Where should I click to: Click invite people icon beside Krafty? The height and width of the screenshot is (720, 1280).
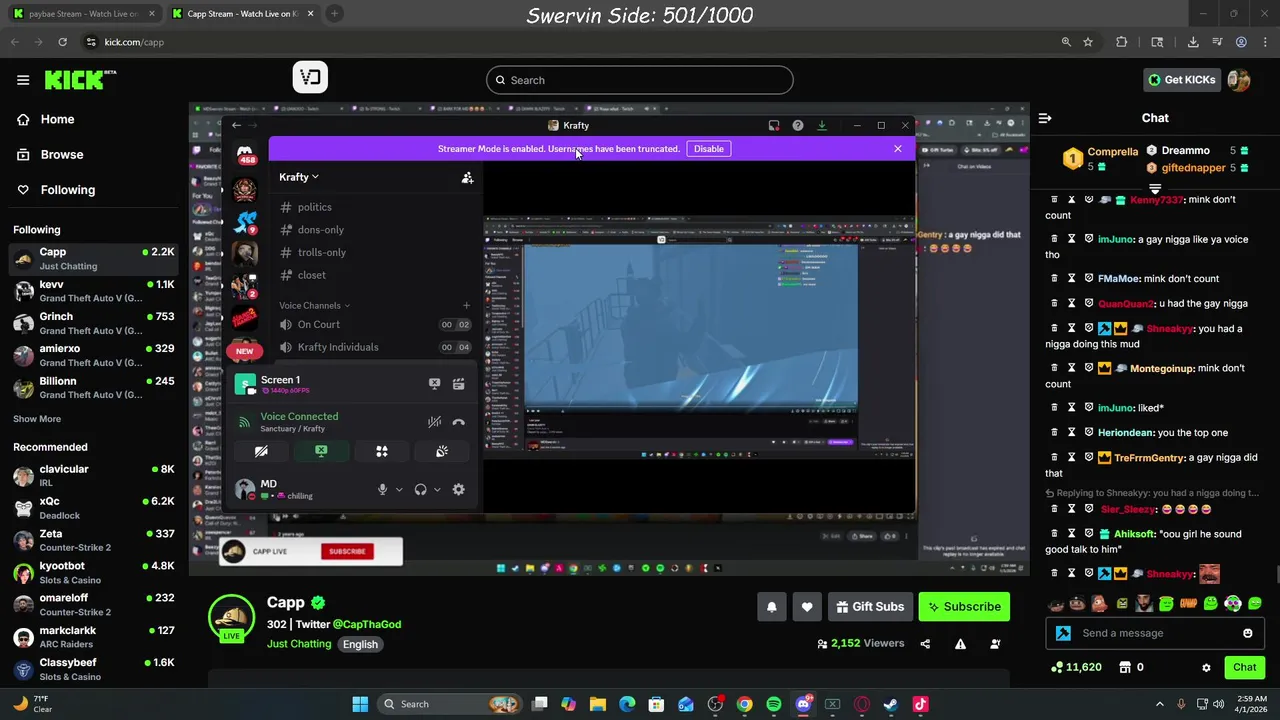pyautogui.click(x=467, y=177)
